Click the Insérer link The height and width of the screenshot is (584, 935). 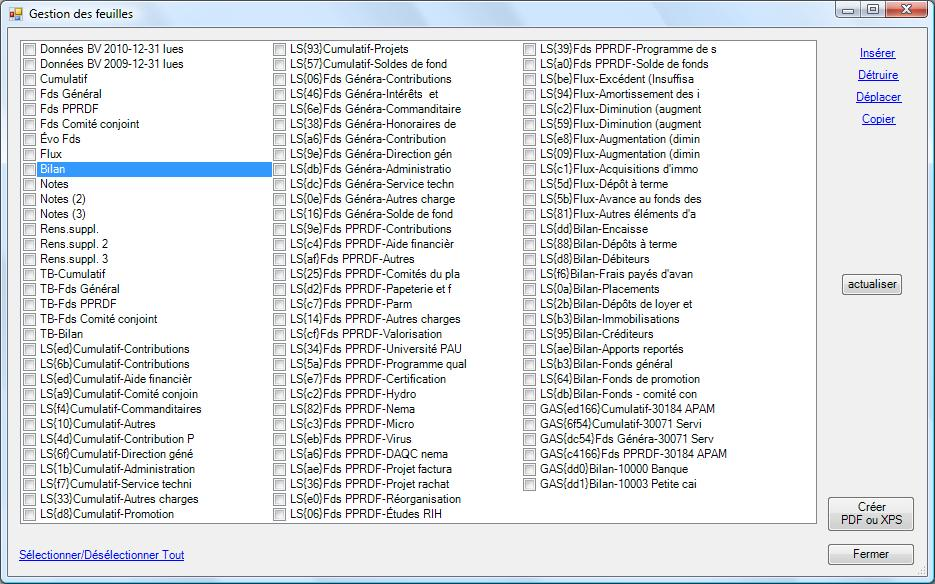pyautogui.click(x=877, y=53)
